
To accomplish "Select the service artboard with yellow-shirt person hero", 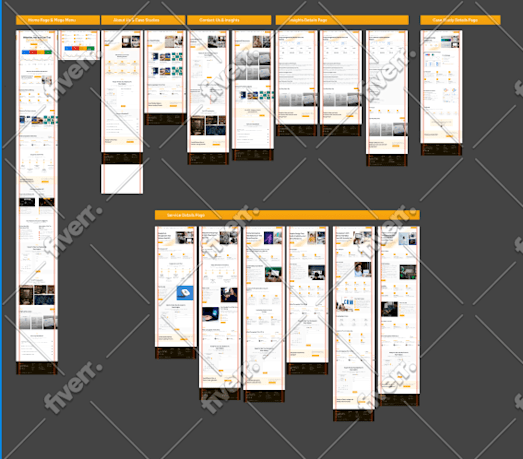I will (x=307, y=300).
